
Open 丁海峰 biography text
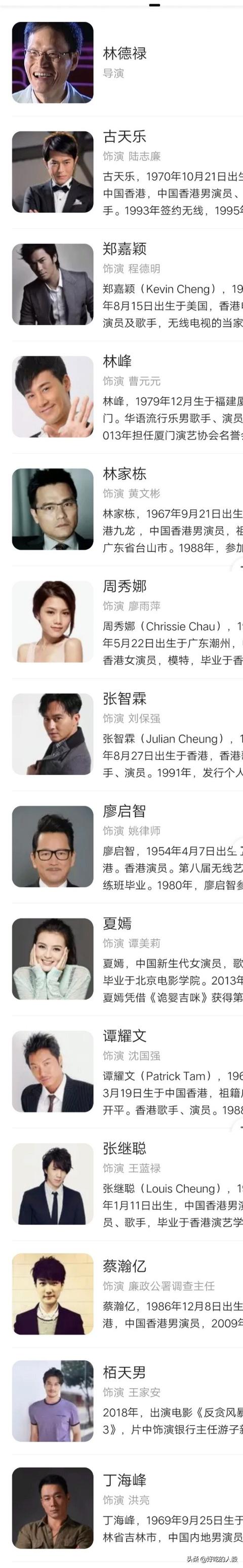tap(173, 1528)
